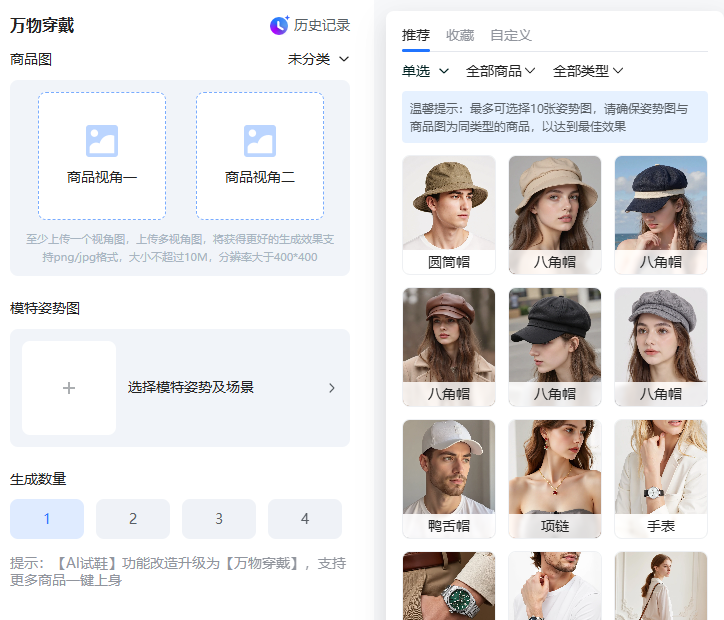Click the arrow beside 选择模特姿势及场景

(x=332, y=388)
